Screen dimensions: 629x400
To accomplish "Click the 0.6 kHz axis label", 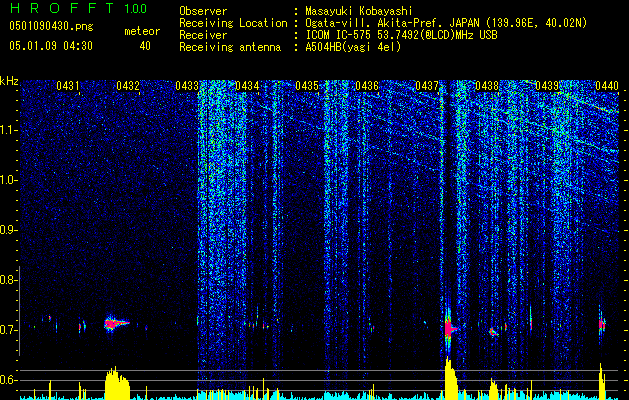I will pos(8,380).
